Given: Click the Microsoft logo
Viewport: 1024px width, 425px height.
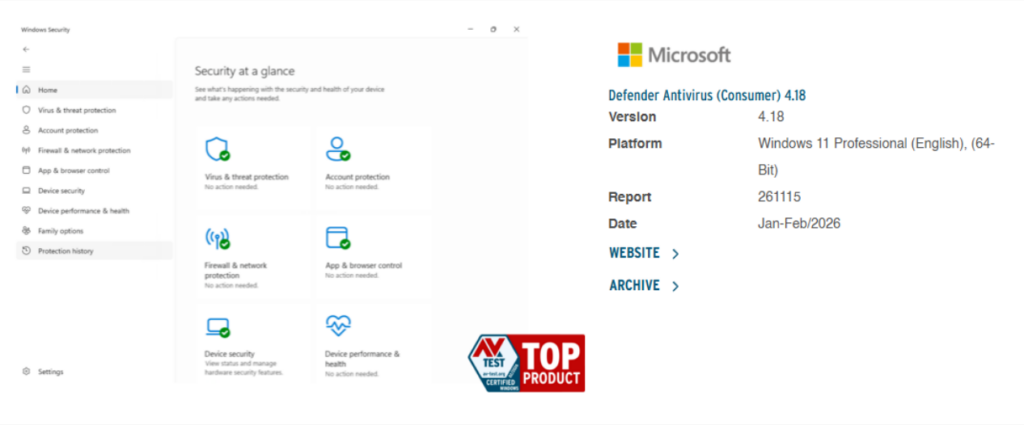Looking at the screenshot, I should [x=674, y=55].
